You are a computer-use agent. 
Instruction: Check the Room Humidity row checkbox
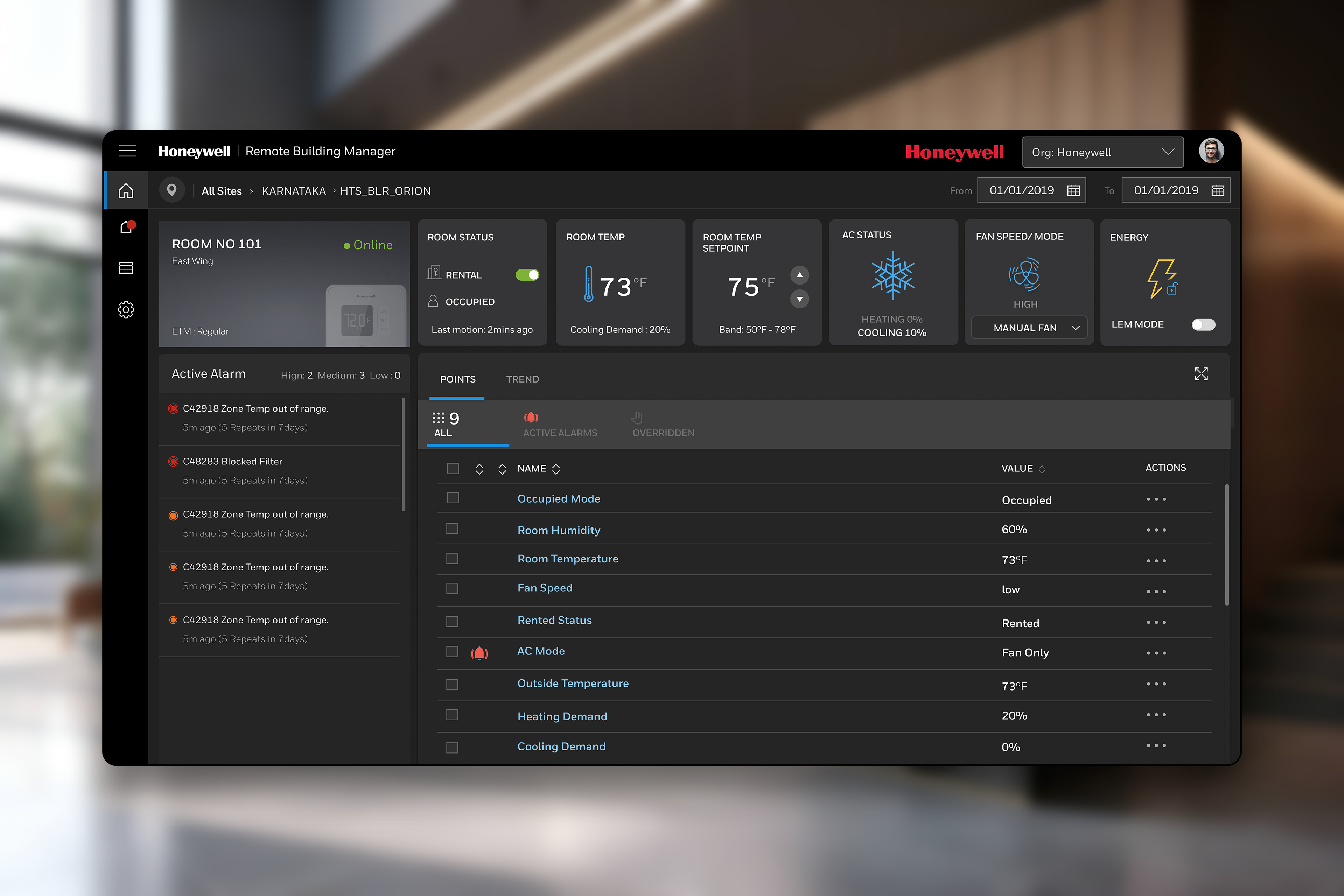click(x=452, y=528)
